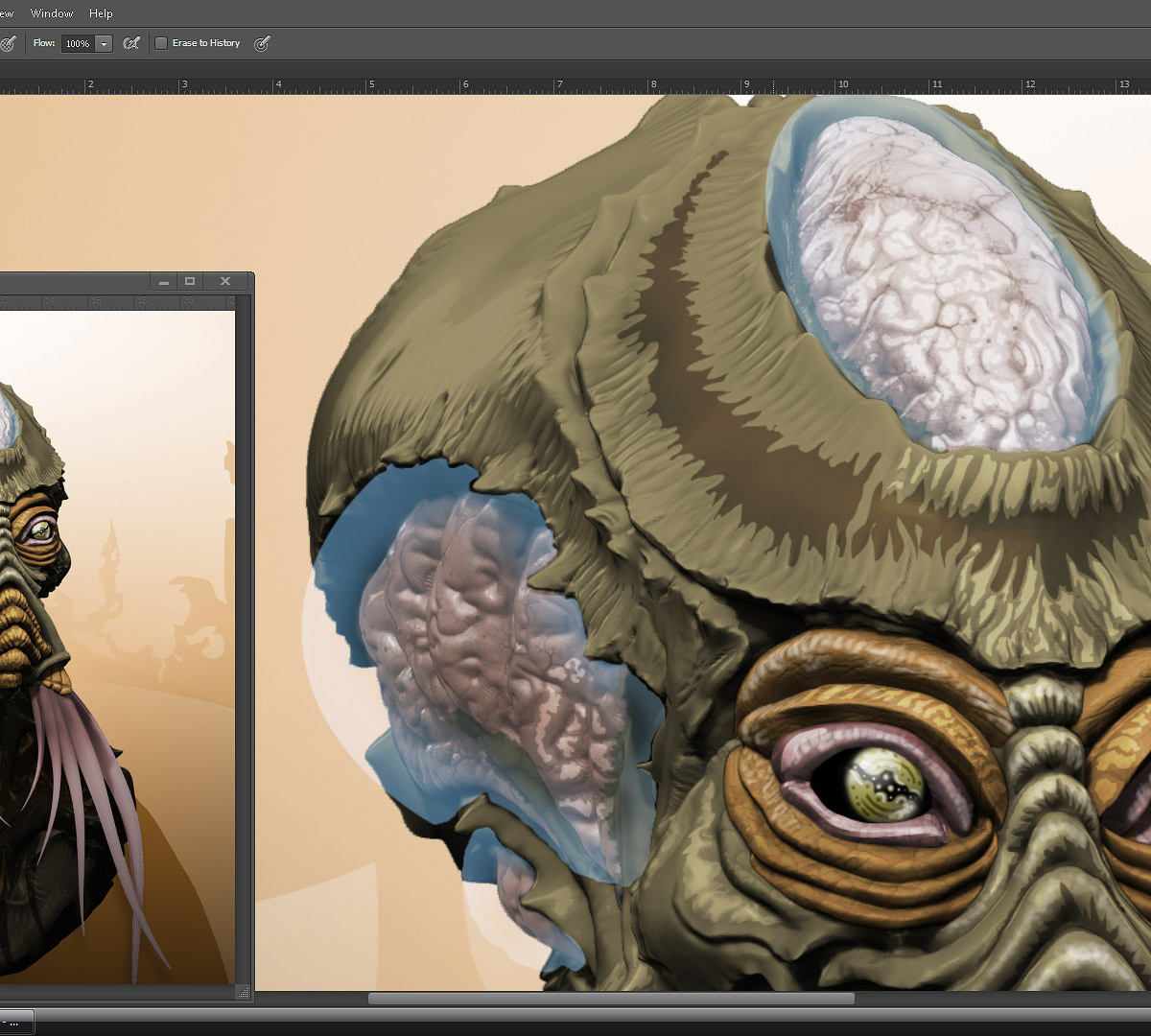Enable airbrush-style build-up icon
Screen dimensions: 1151x1036
tap(132, 43)
